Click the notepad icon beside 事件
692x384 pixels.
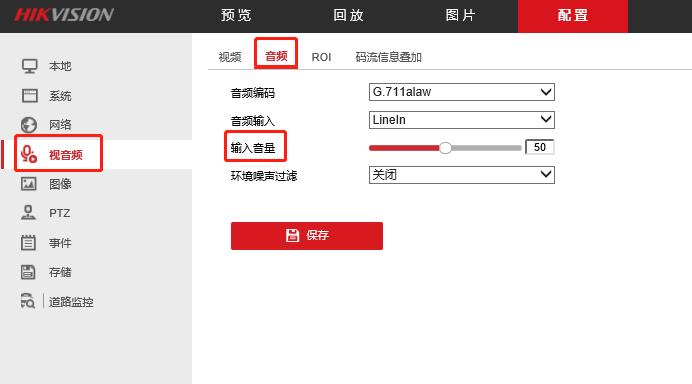(x=29, y=242)
